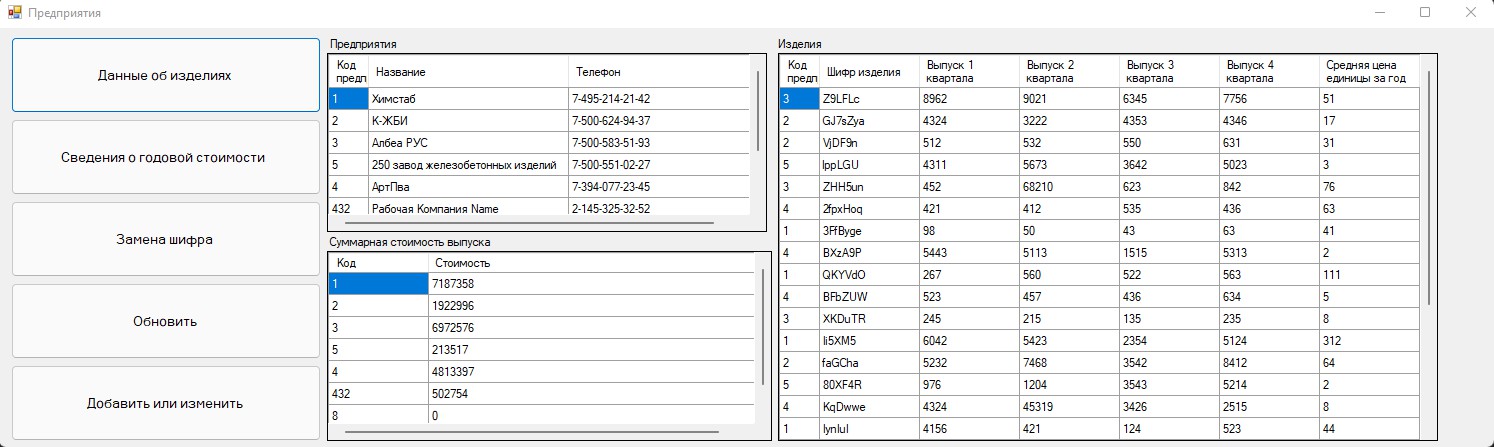The height and width of the screenshot is (447, 1494).
Task: Click "Стоимость" column header
Action: [590, 263]
